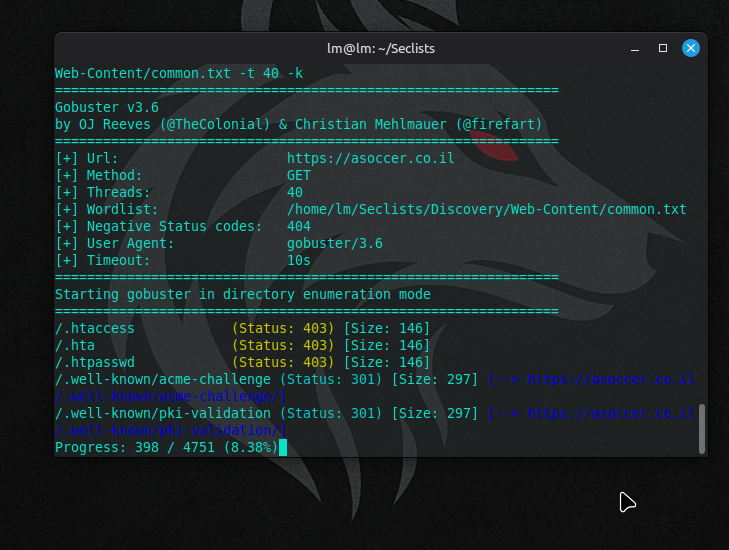The height and width of the screenshot is (550, 729).
Task: Click the wordlist path common.txt value
Action: (486, 209)
